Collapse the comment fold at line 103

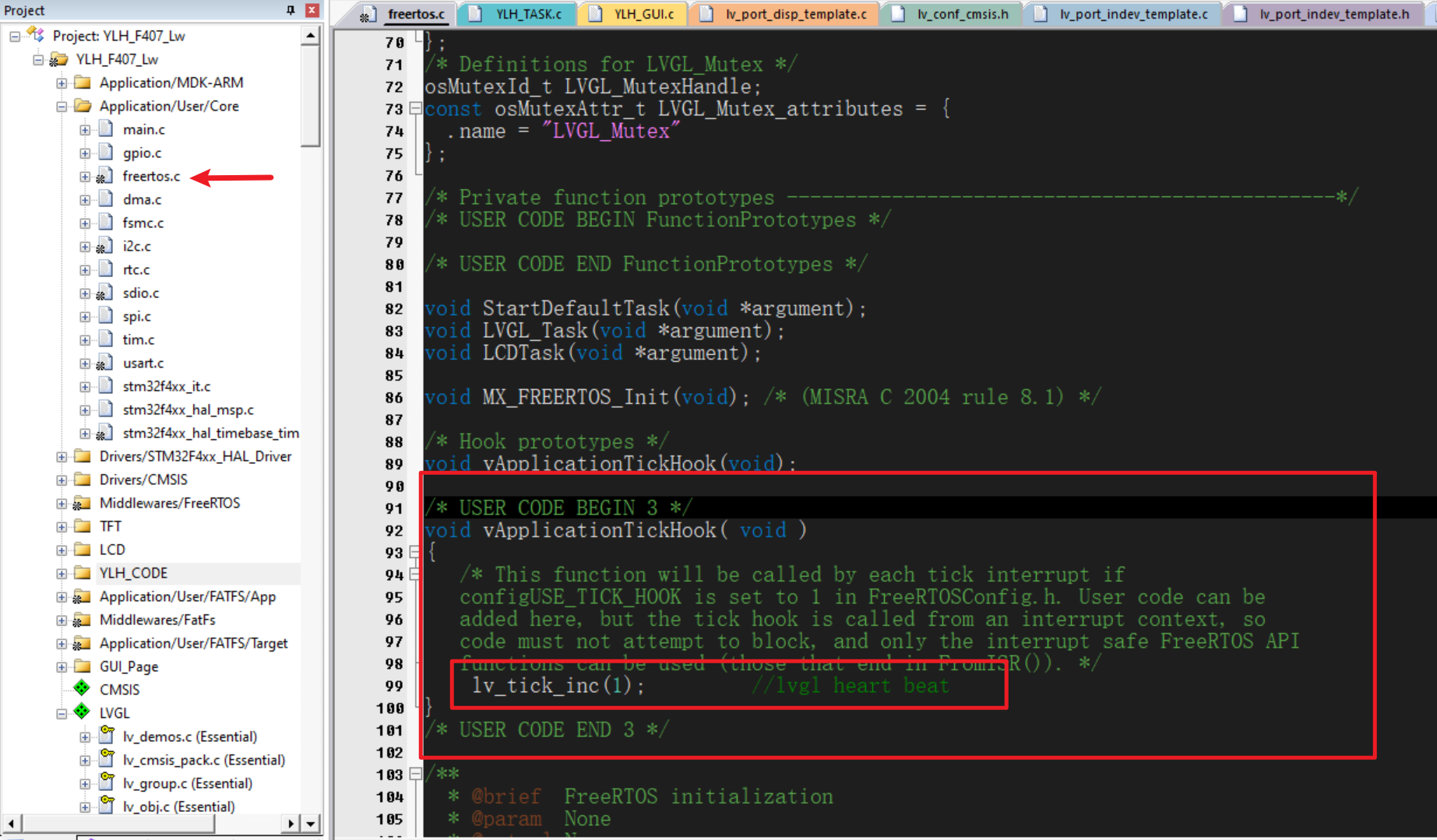(x=415, y=774)
